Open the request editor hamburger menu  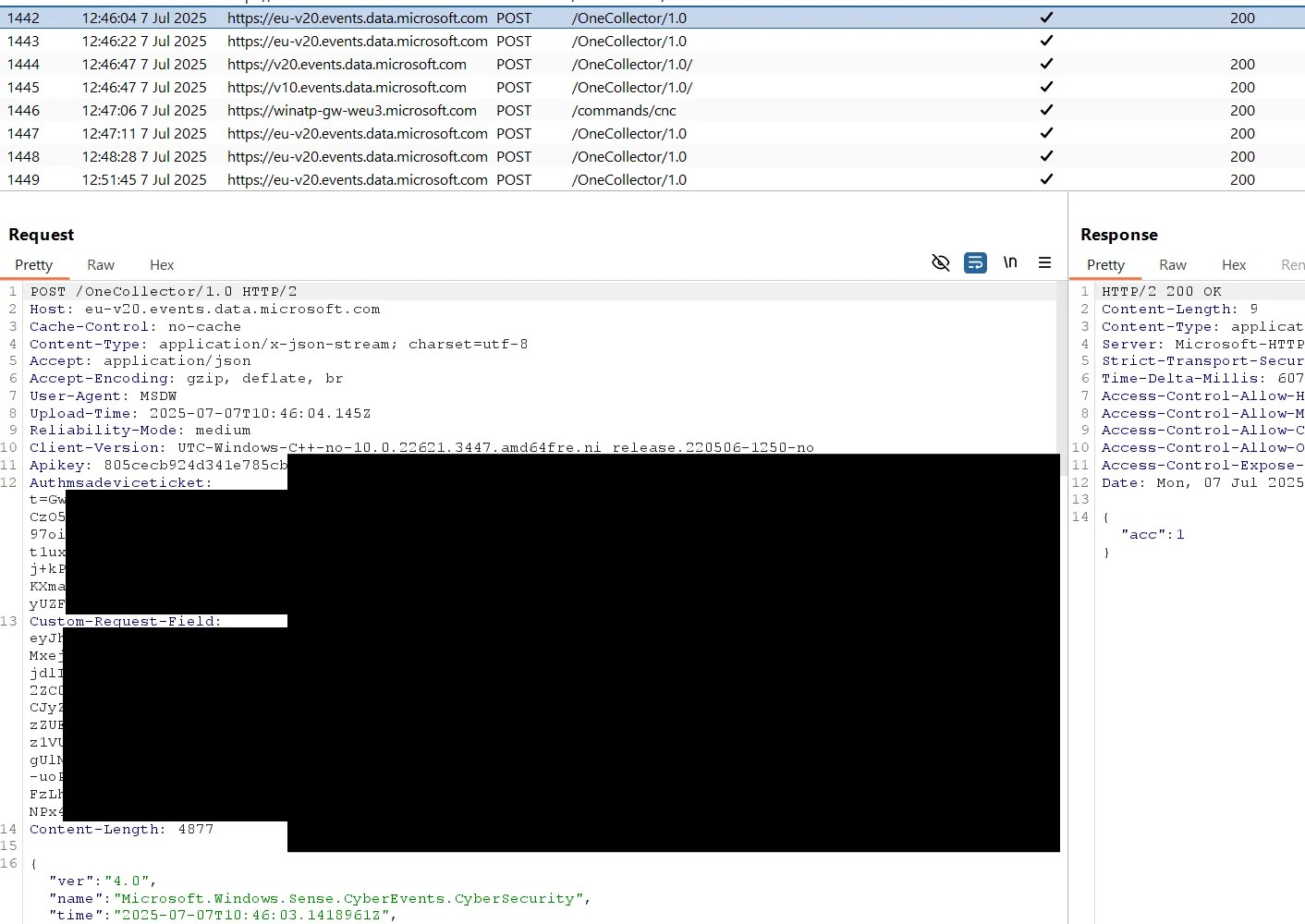(1045, 262)
